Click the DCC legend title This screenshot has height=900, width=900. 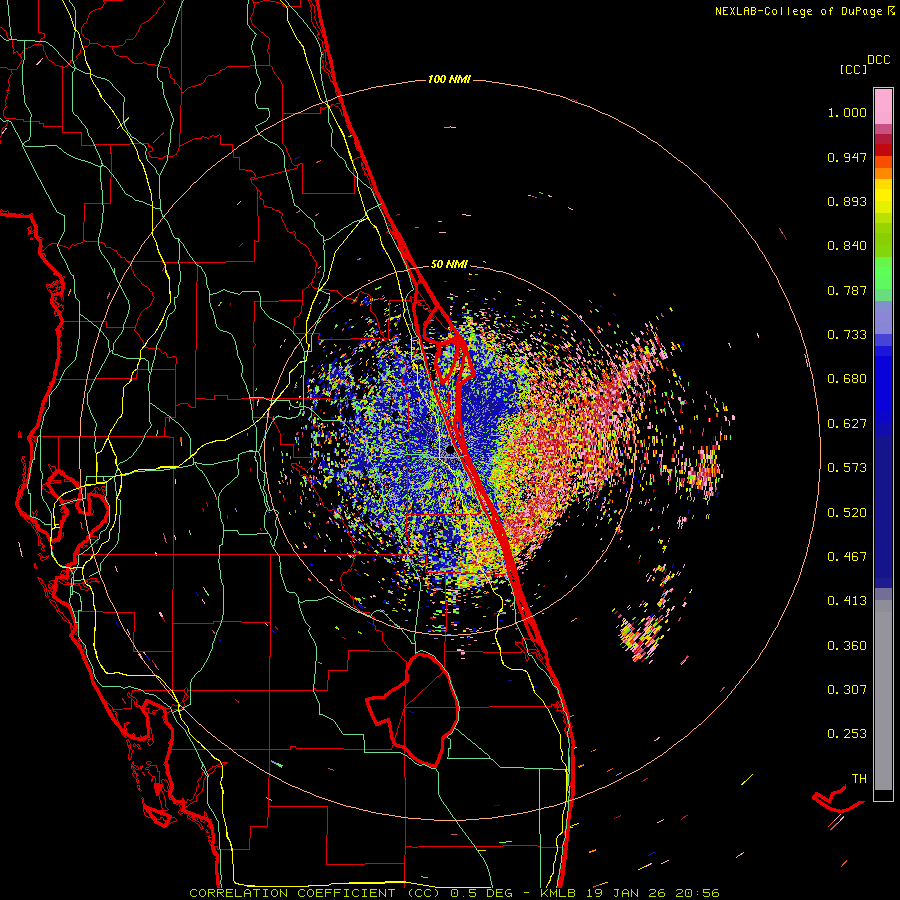878,60
